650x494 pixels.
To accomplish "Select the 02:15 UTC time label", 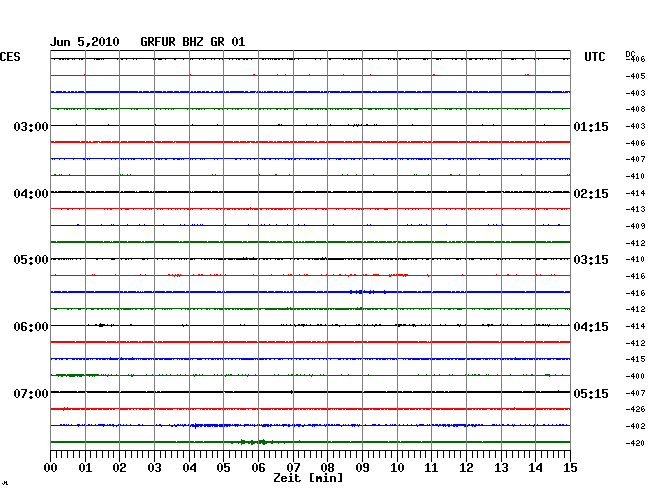I will click(x=591, y=194).
